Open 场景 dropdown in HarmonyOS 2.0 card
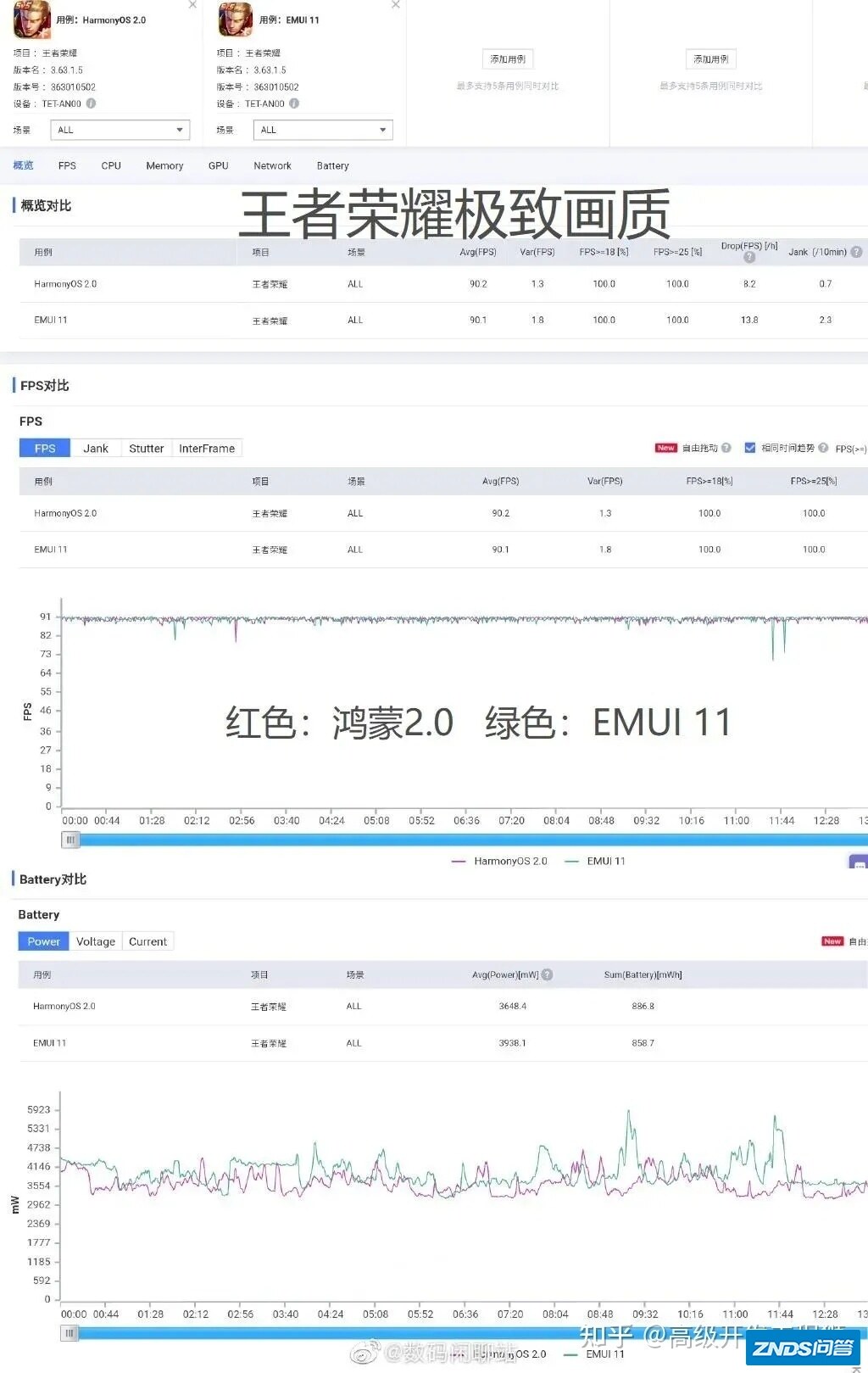 pyautogui.click(x=120, y=130)
